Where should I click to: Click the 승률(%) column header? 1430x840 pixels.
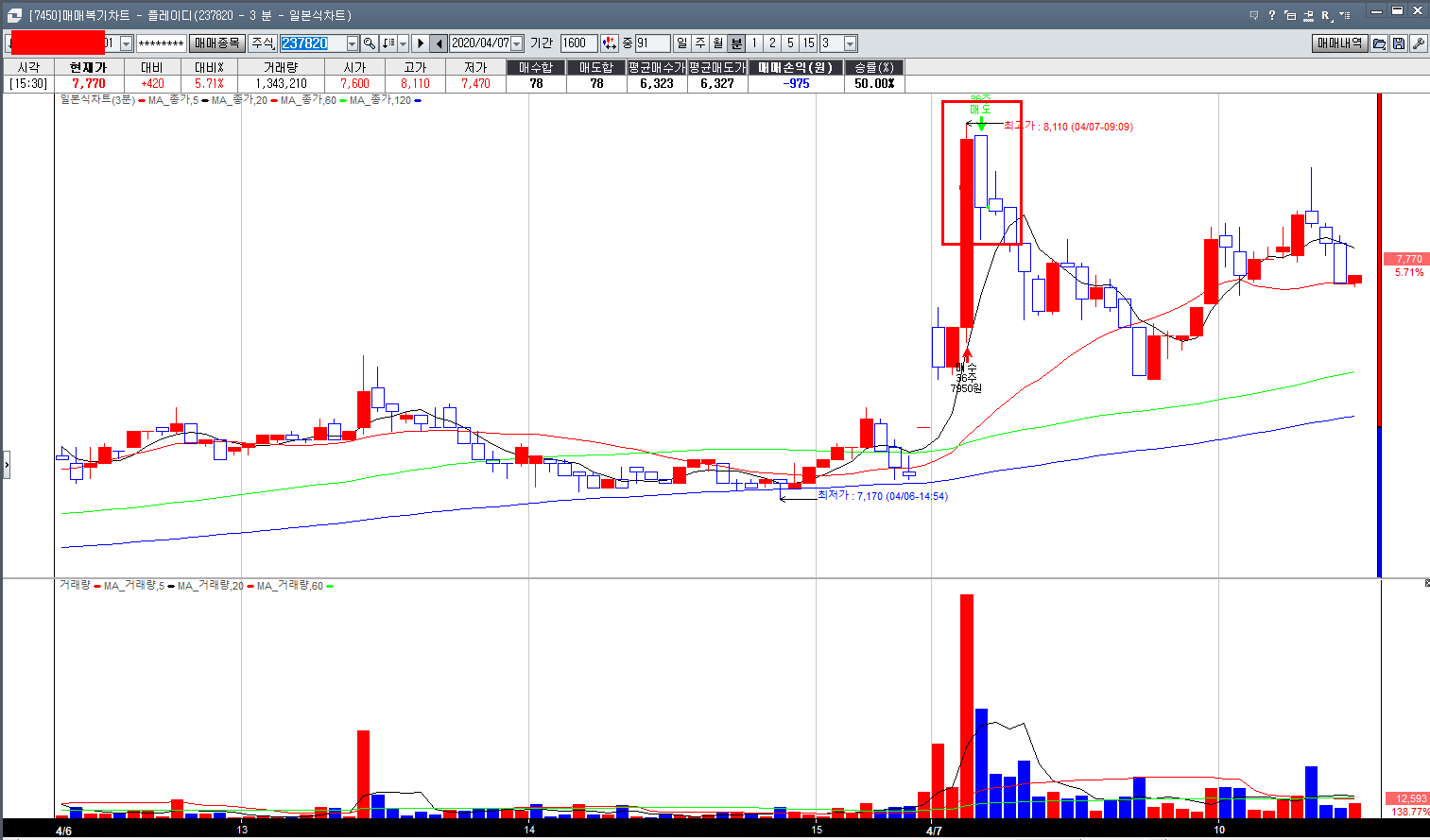point(874,67)
